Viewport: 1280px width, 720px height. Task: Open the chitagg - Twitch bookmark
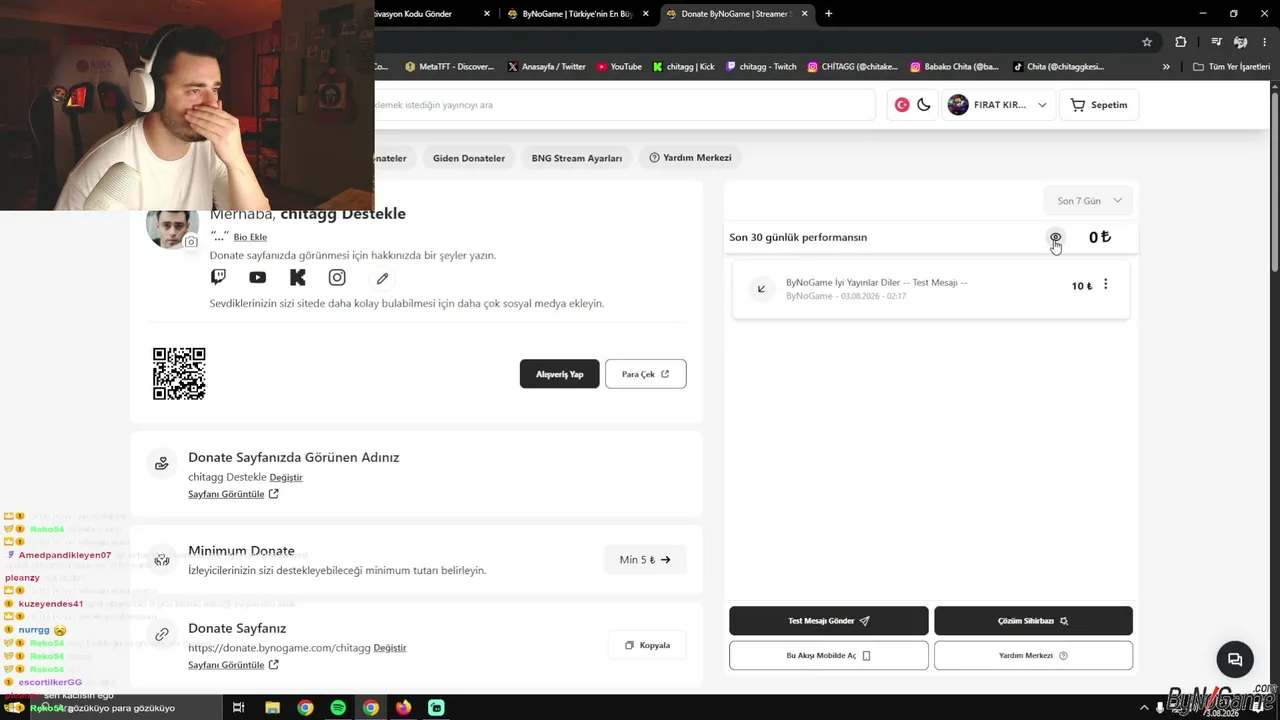coord(761,67)
